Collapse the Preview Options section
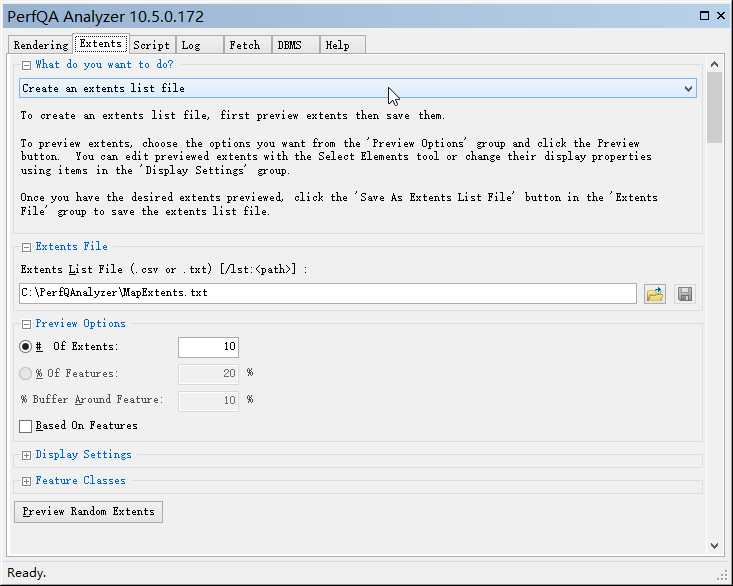Screen dimensions: 733x586 point(27,324)
